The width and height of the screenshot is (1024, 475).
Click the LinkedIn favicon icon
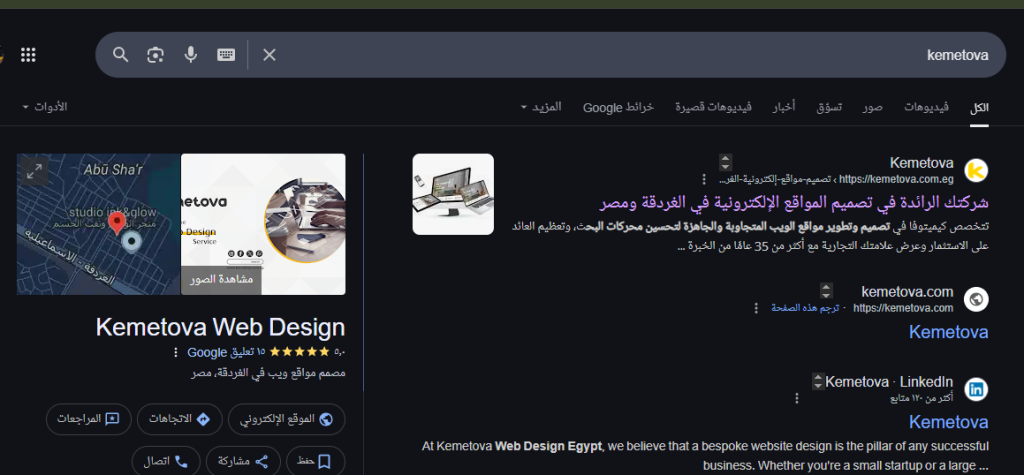[x=976, y=389]
